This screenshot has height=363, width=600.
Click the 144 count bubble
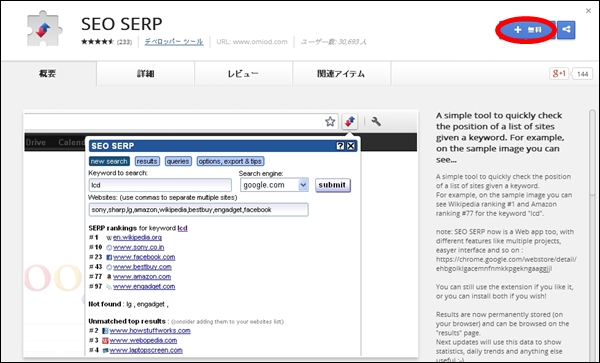pos(582,74)
